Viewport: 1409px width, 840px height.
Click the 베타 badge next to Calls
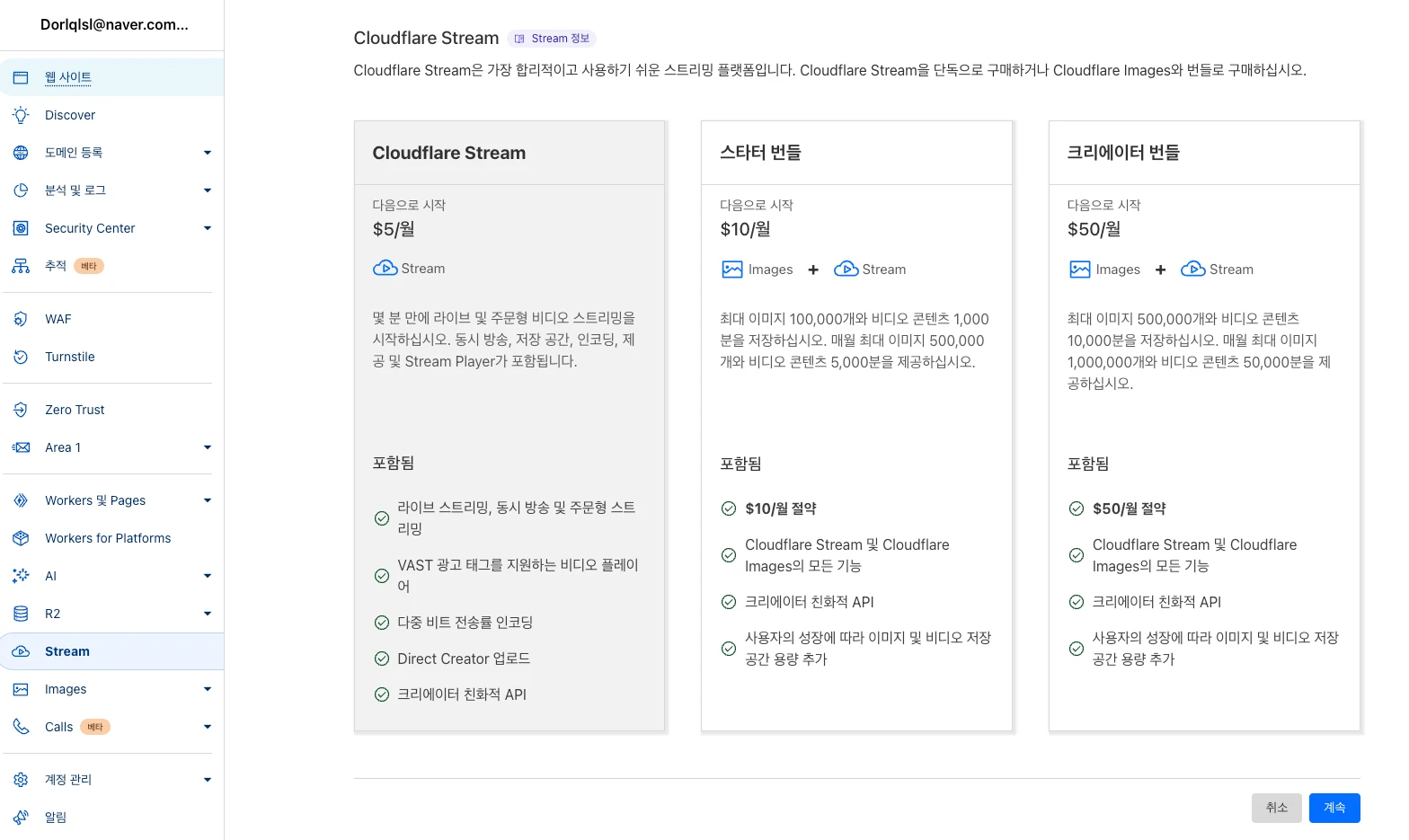click(95, 727)
